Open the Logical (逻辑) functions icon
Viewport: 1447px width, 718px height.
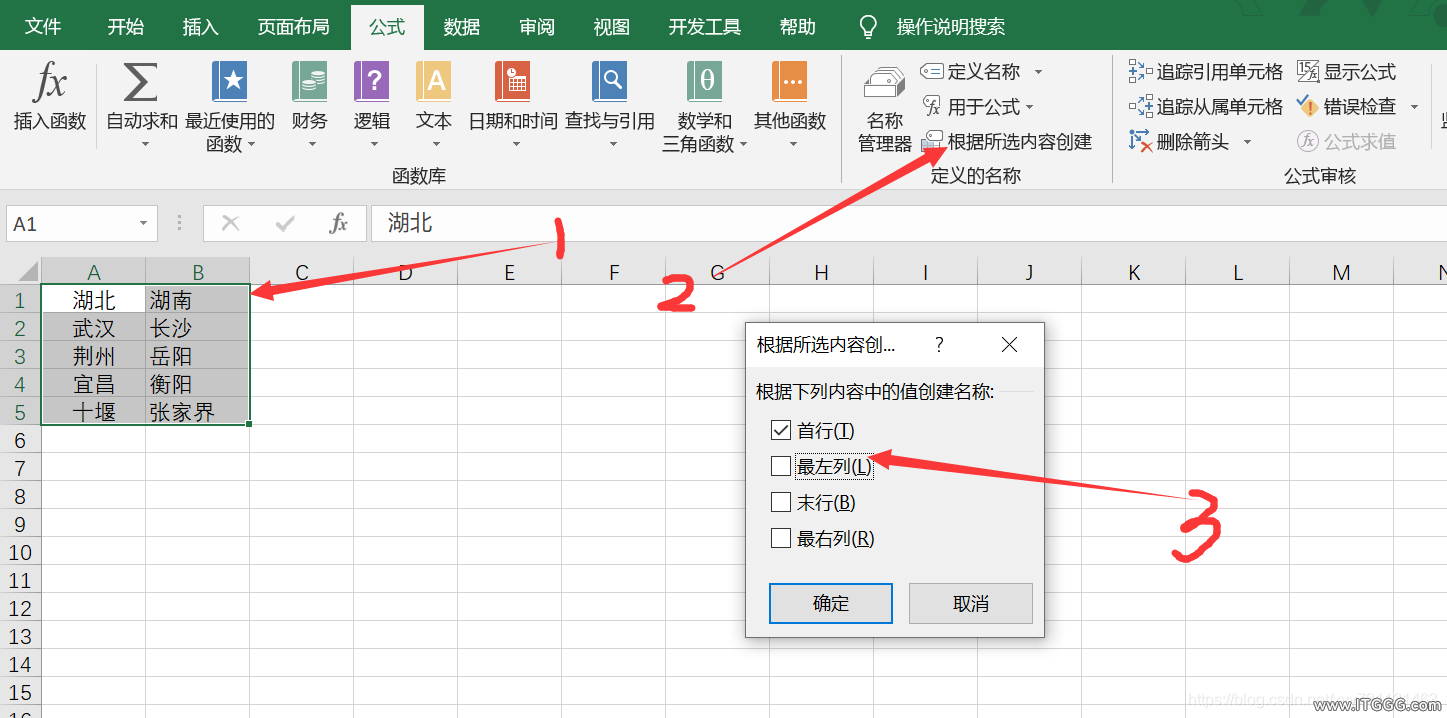pos(371,83)
